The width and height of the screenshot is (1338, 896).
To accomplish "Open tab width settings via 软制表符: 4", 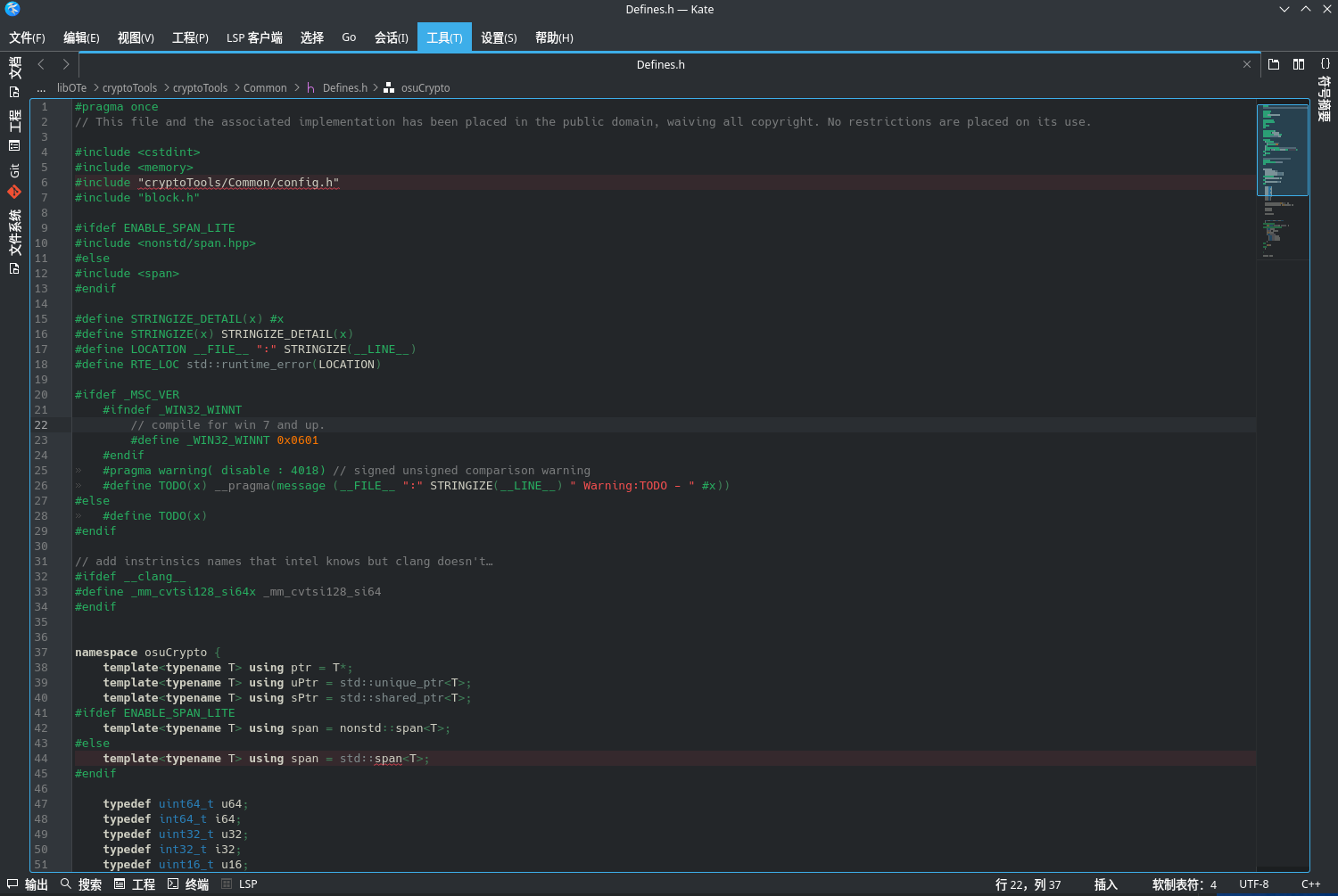I will click(1183, 884).
